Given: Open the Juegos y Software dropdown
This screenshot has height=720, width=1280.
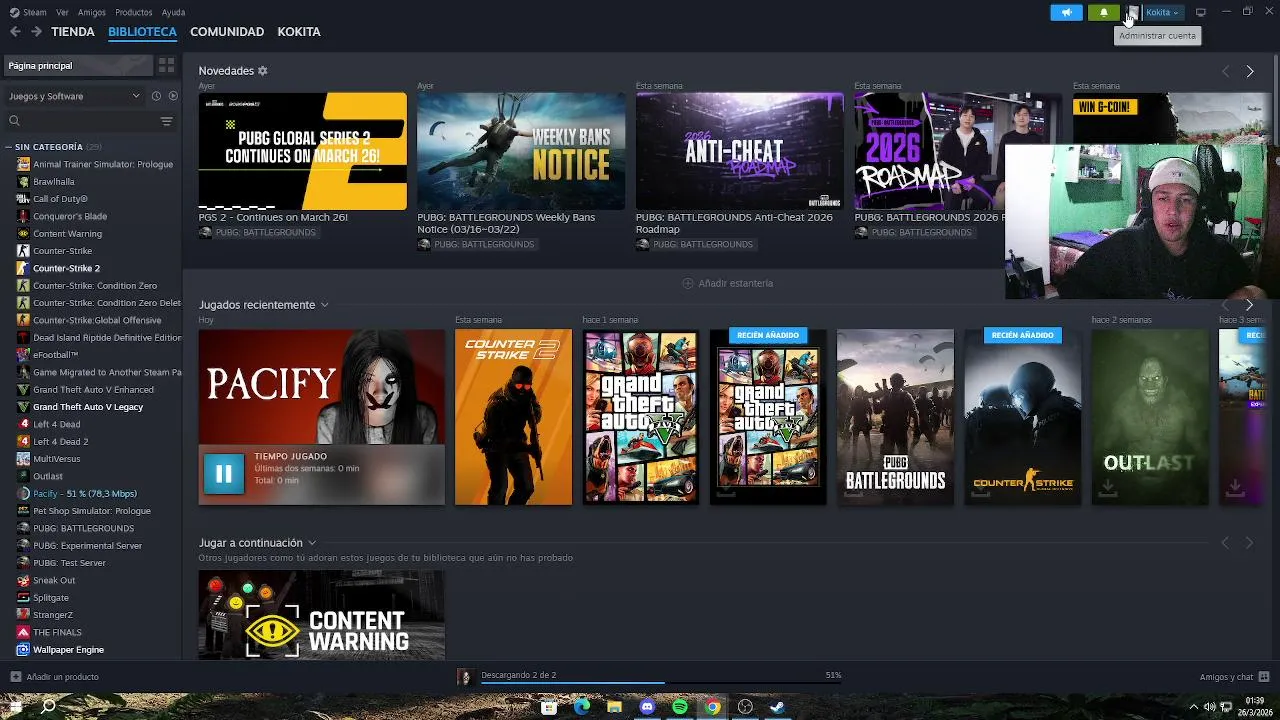Looking at the screenshot, I should (x=75, y=96).
